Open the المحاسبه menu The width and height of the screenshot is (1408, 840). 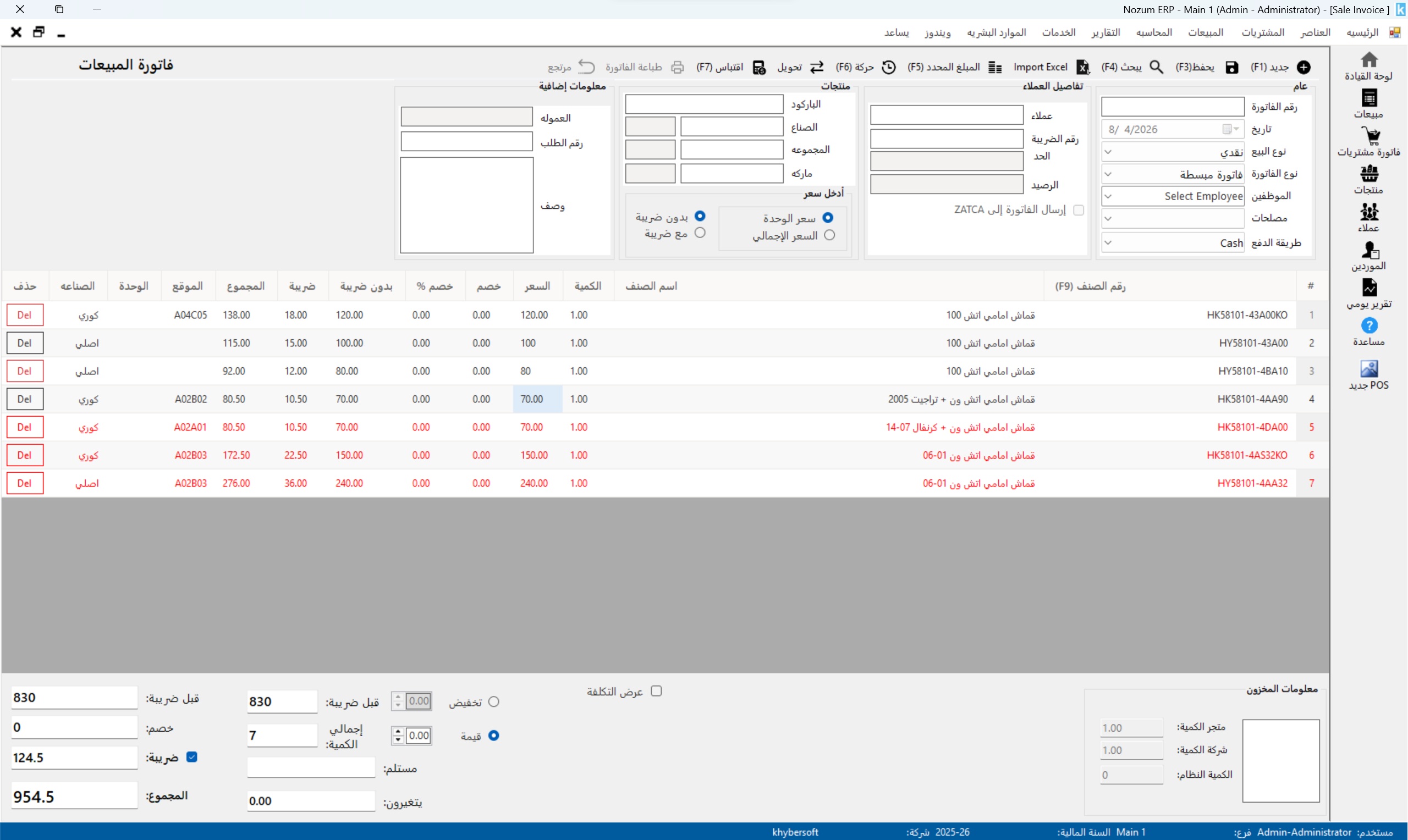coord(1154,32)
